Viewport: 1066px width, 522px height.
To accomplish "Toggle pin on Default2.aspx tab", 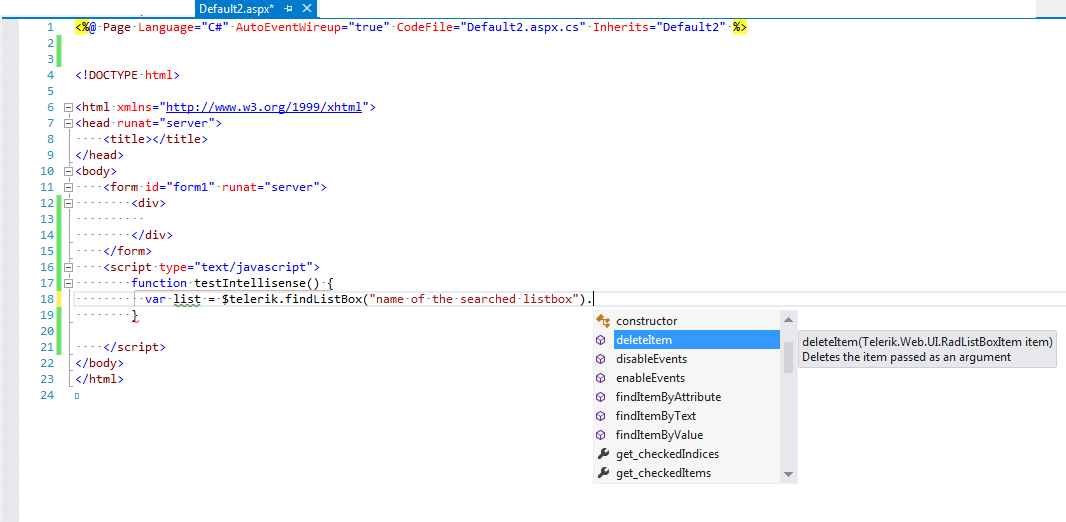I will [x=289, y=9].
